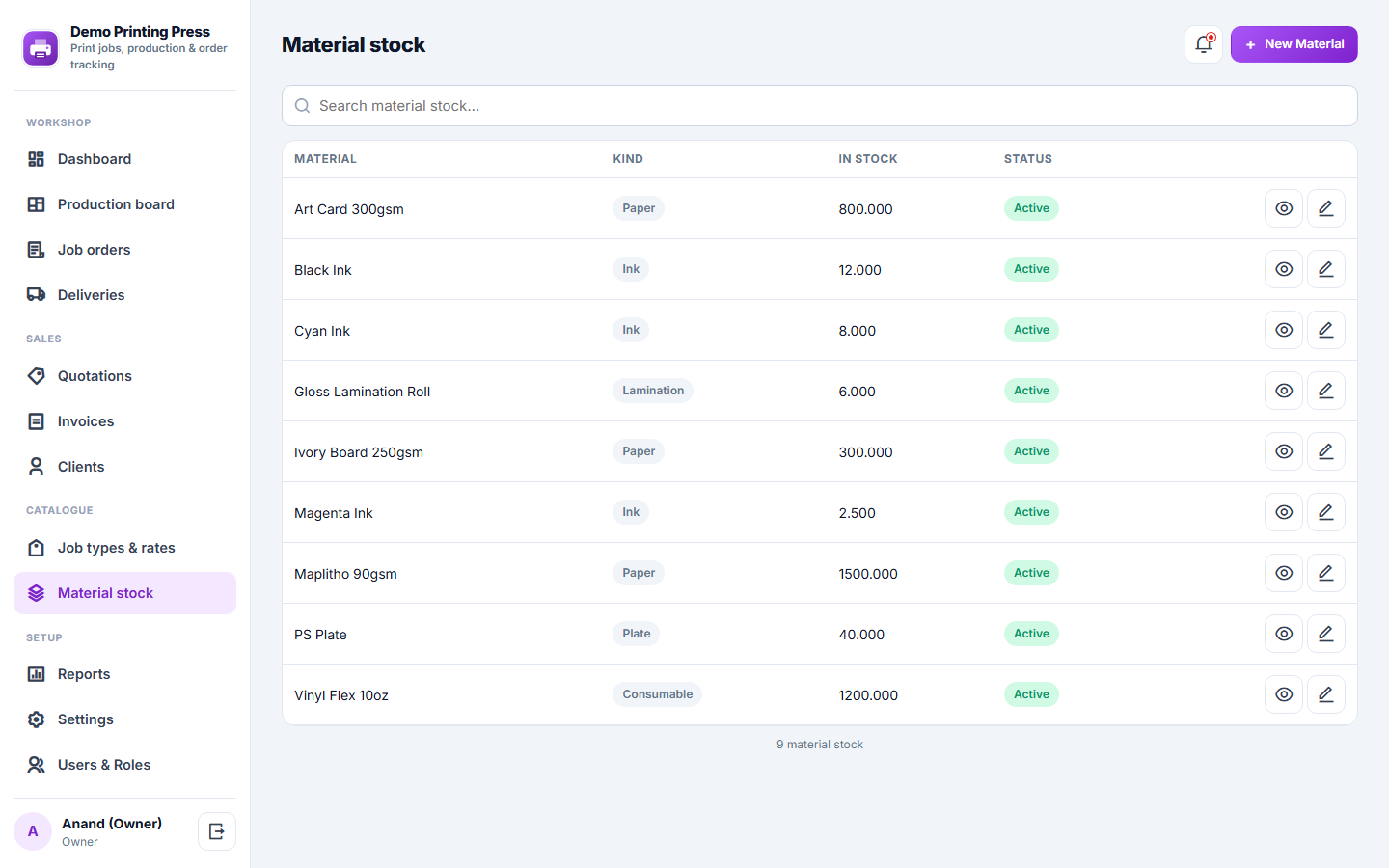Open Job orders in sidebar

(x=124, y=250)
